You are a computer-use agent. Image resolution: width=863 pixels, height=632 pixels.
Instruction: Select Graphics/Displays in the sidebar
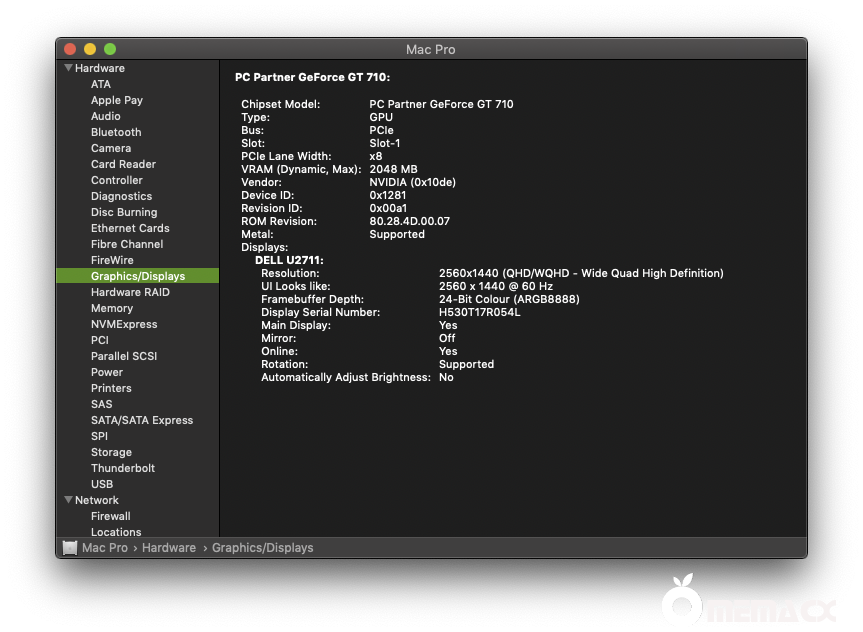pos(138,276)
